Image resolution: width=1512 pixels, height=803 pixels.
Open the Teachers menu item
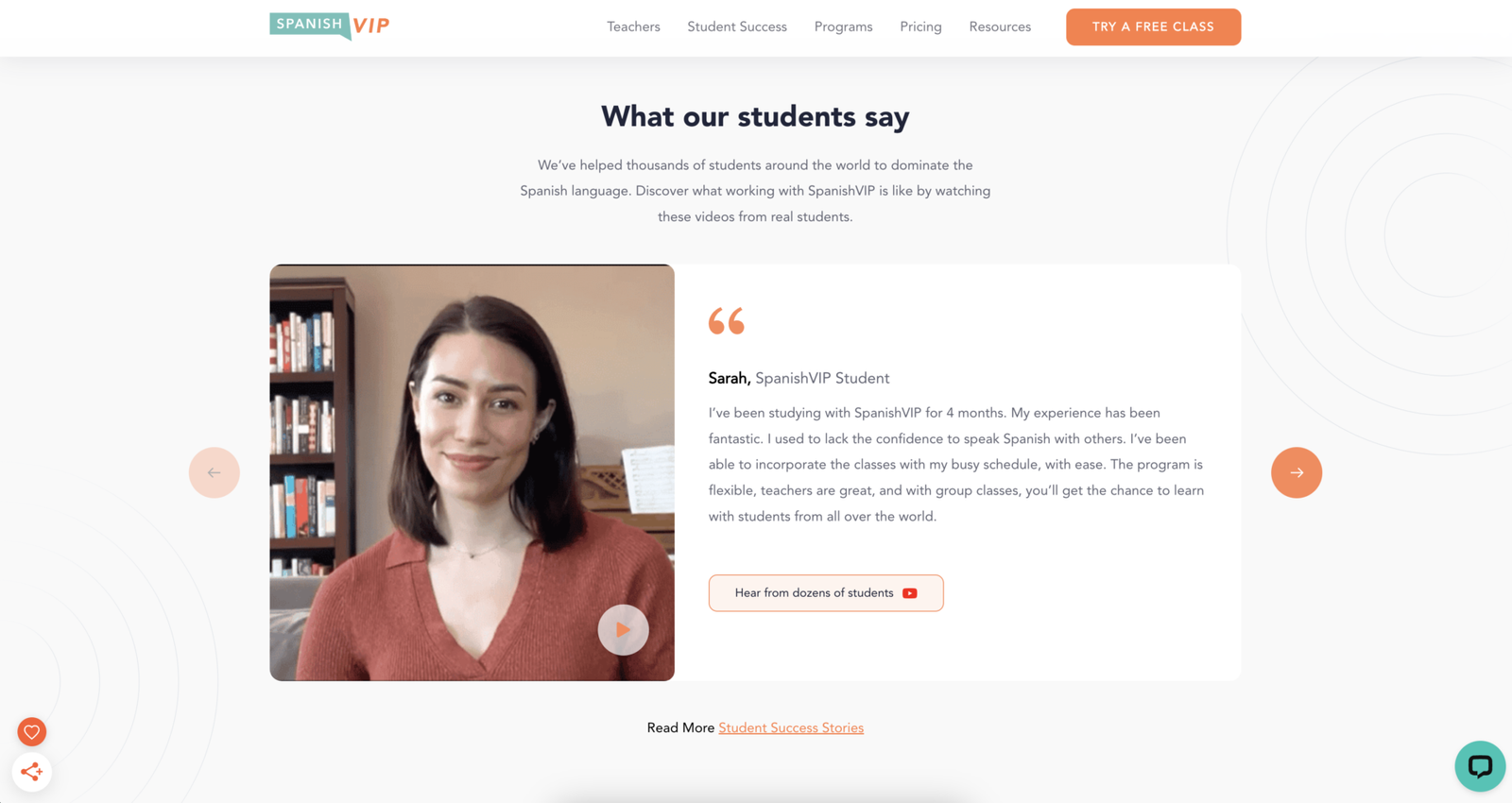(x=633, y=26)
